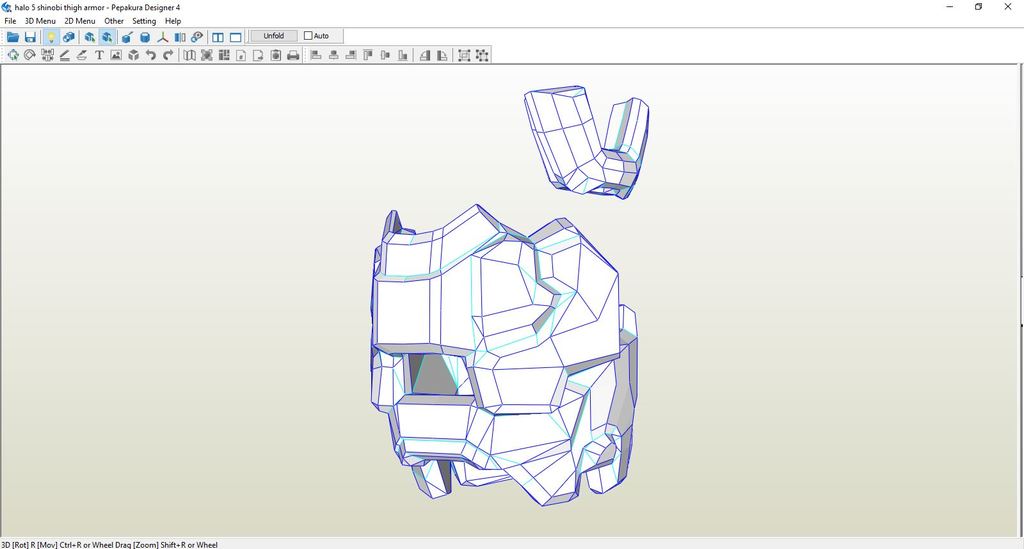Click the folded map pattern icon
This screenshot has width=1024, height=549.
(x=189, y=55)
